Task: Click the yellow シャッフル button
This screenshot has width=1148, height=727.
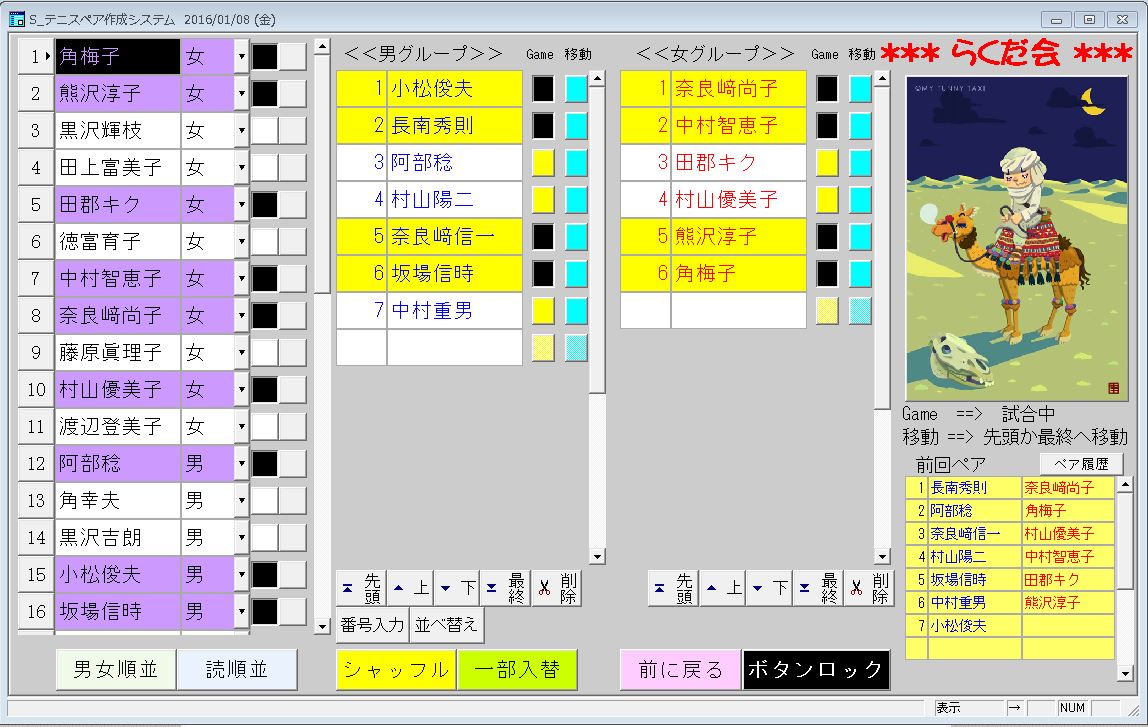Action: pyautogui.click(x=396, y=670)
